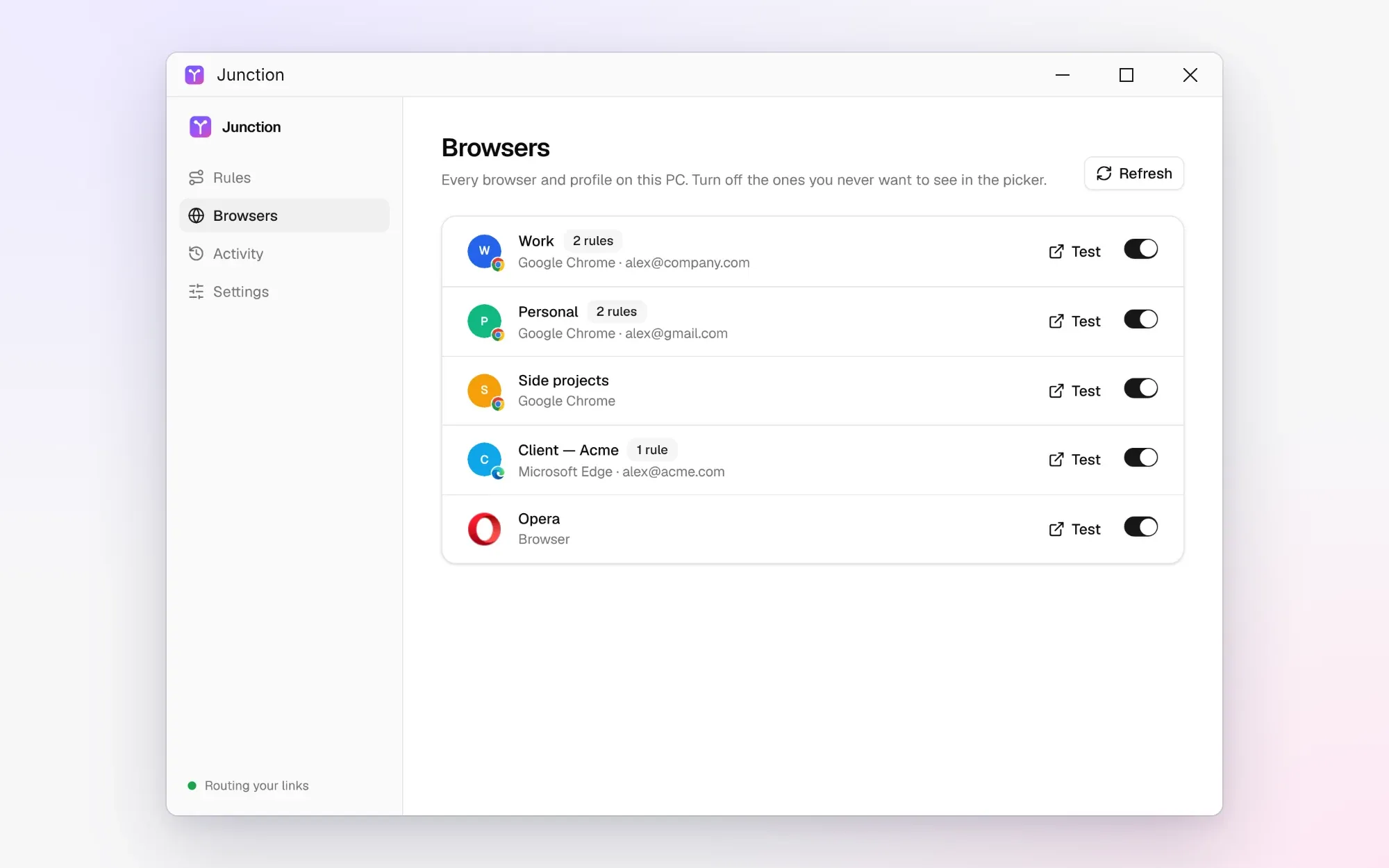The width and height of the screenshot is (1389, 868).
Task: Click the Browsers page heading
Action: pos(496,148)
